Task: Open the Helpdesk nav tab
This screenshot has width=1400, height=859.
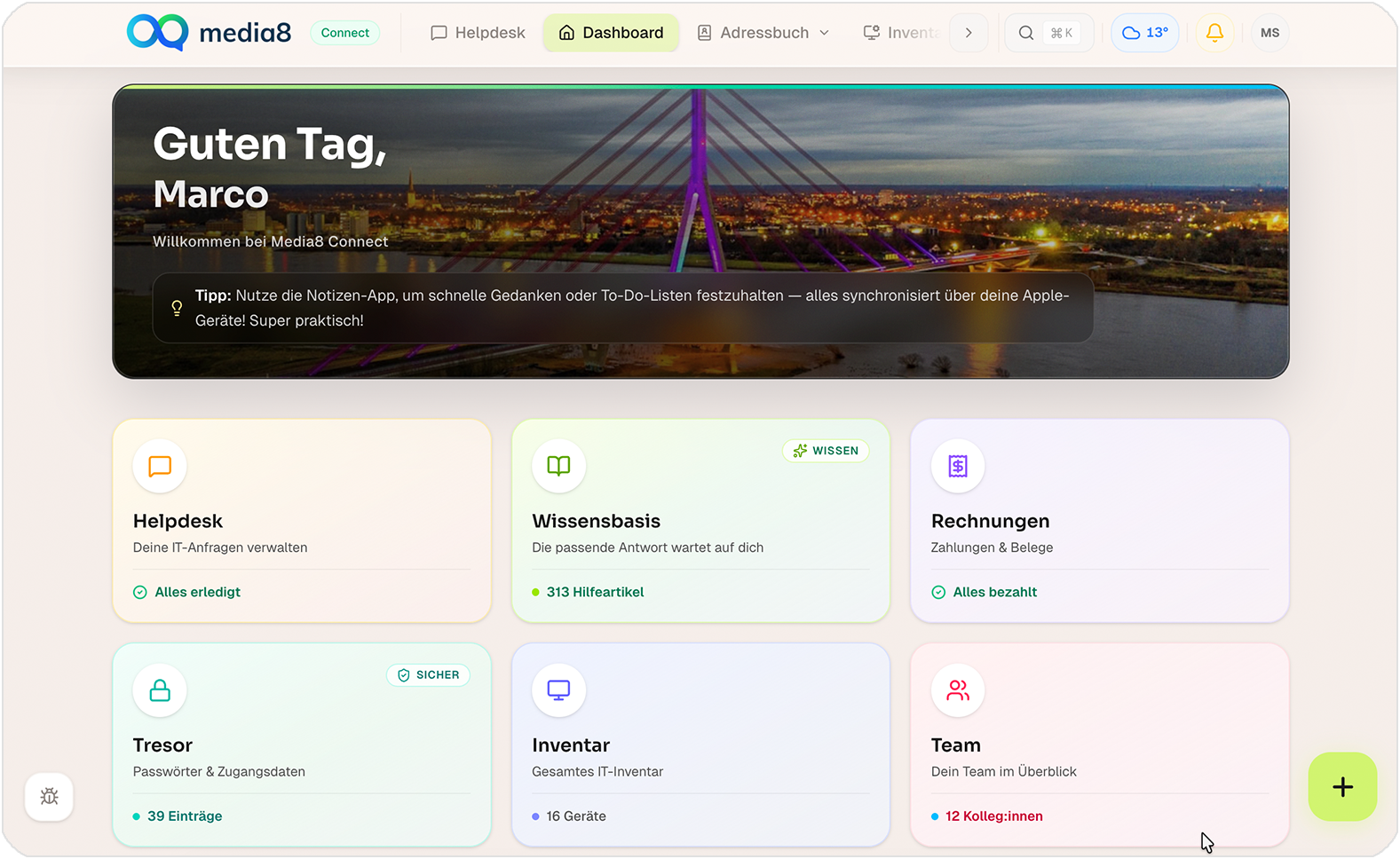Action: pyautogui.click(x=478, y=33)
